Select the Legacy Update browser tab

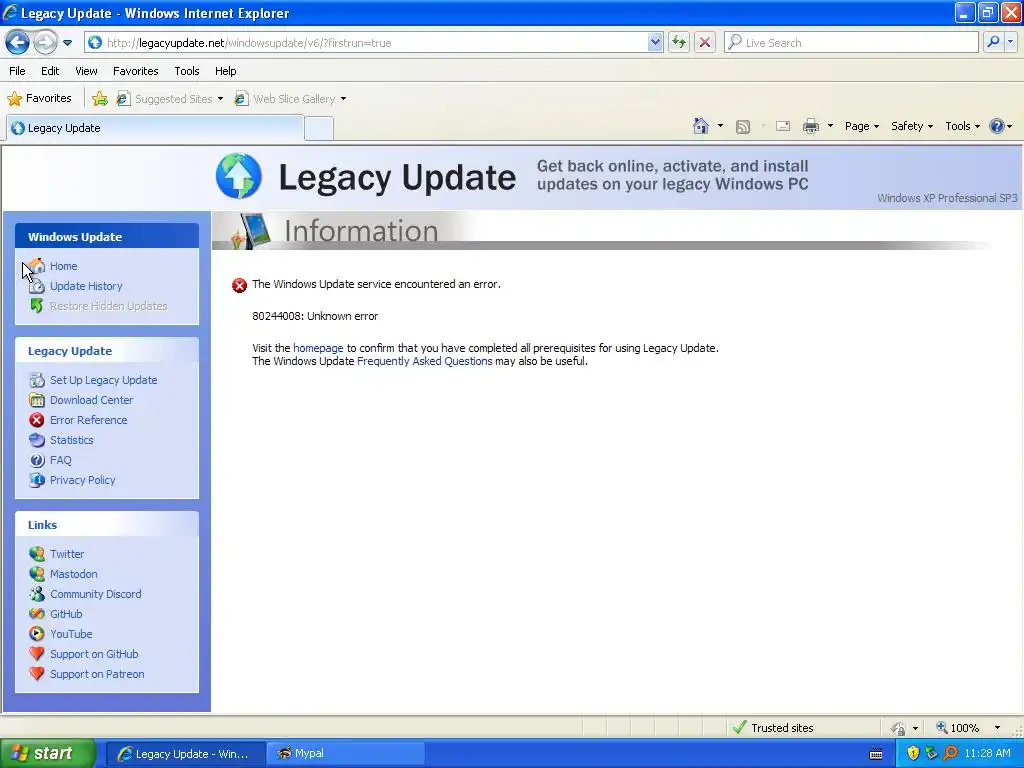155,128
